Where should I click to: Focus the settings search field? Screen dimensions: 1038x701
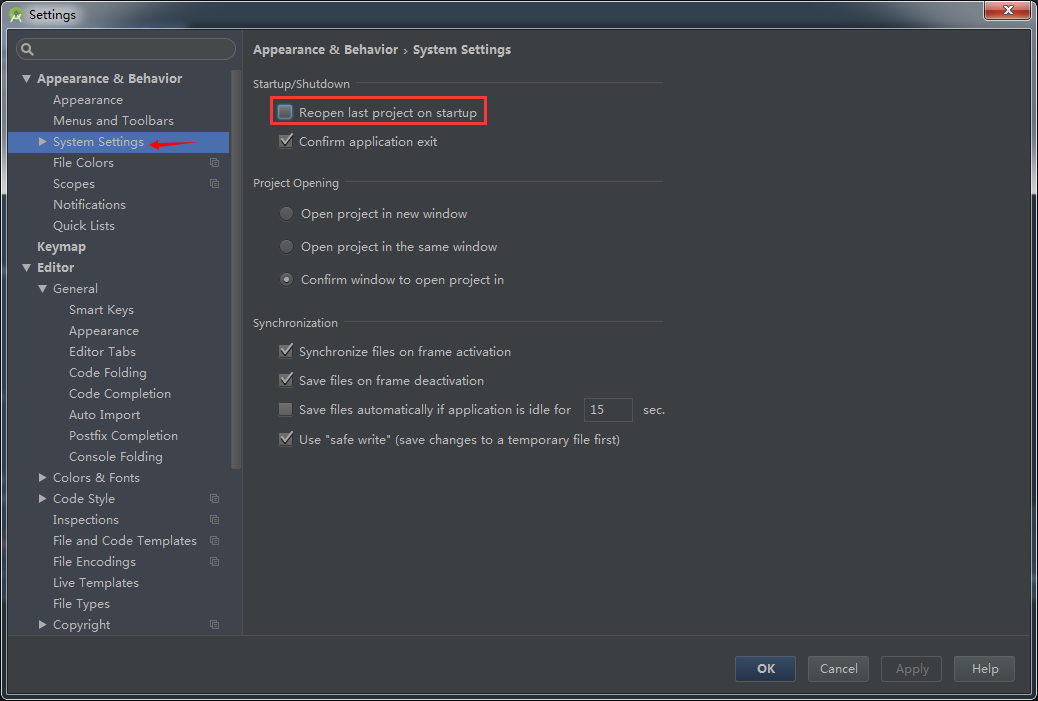[x=126, y=49]
